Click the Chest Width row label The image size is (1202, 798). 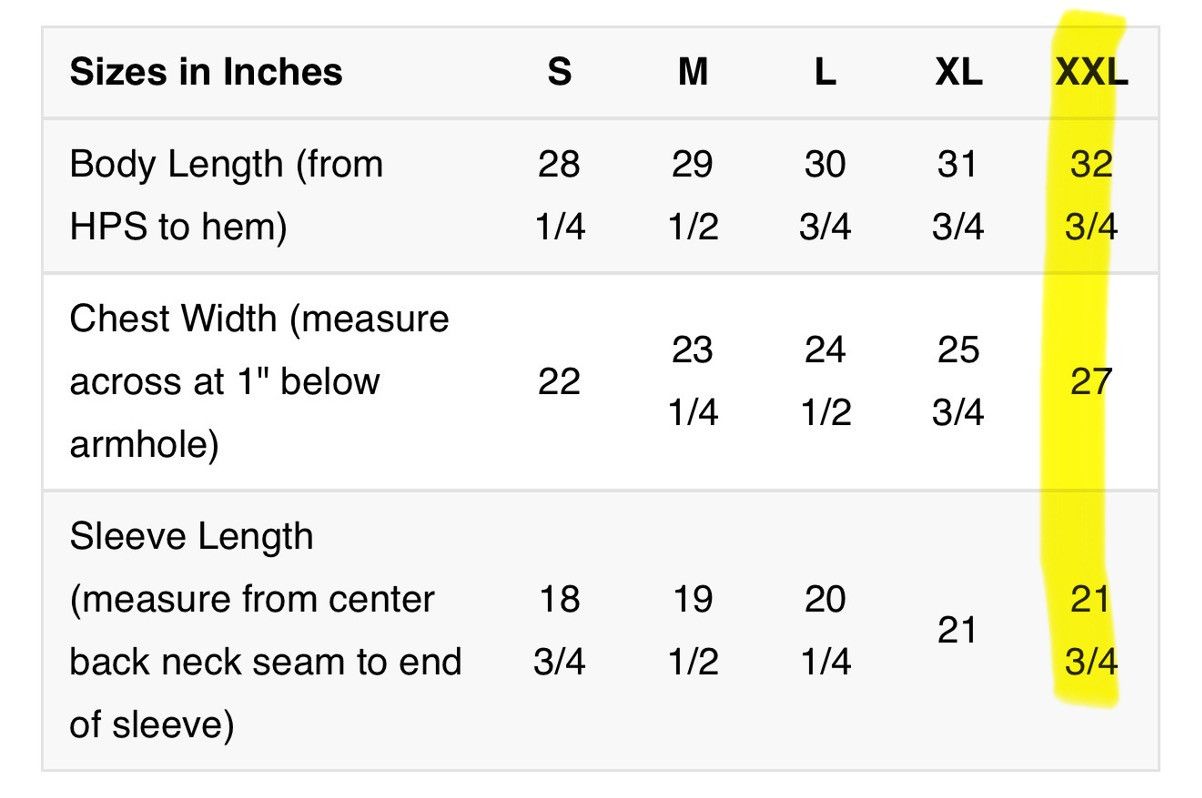pos(260,381)
